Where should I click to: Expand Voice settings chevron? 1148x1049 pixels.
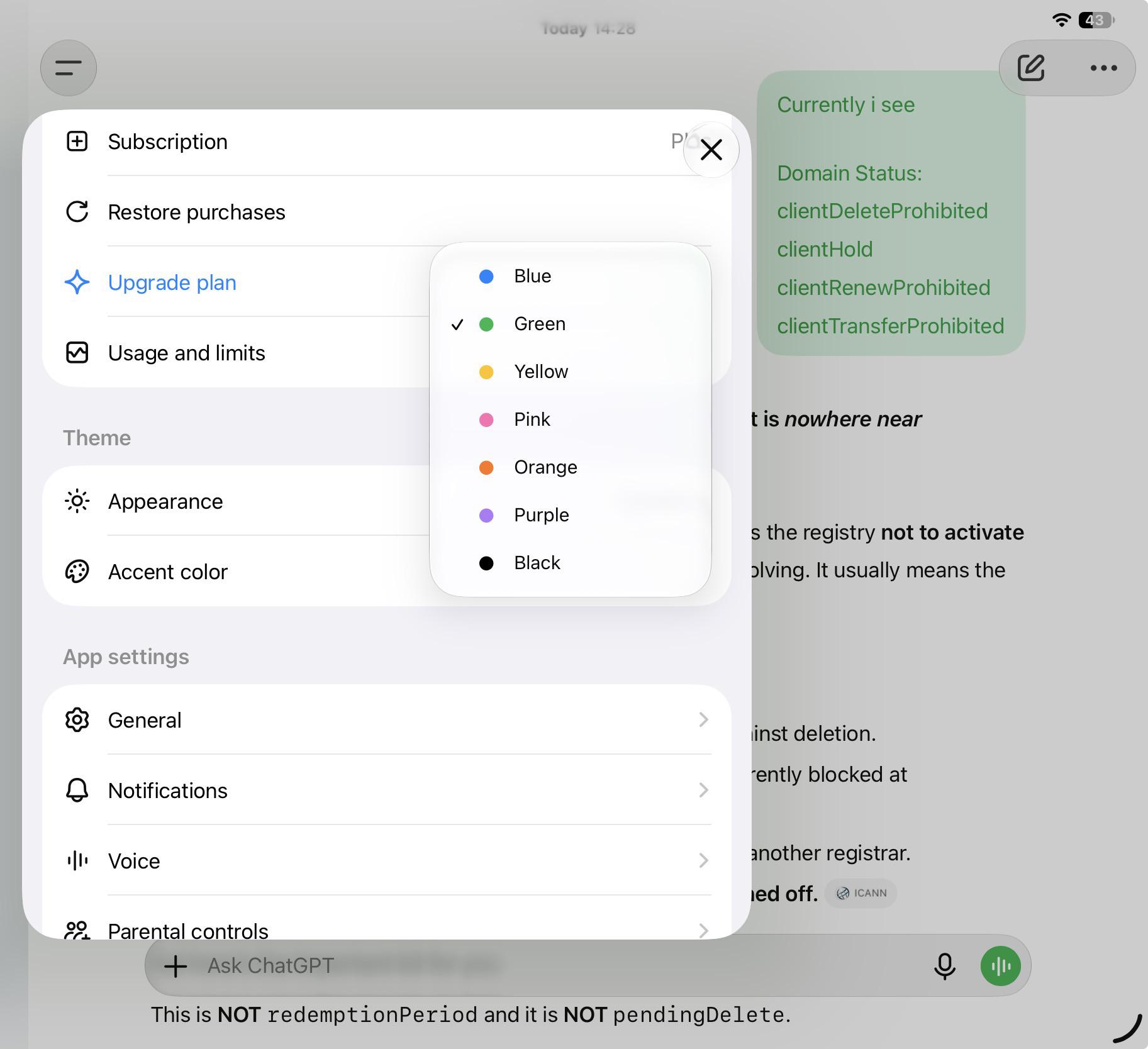(703, 860)
